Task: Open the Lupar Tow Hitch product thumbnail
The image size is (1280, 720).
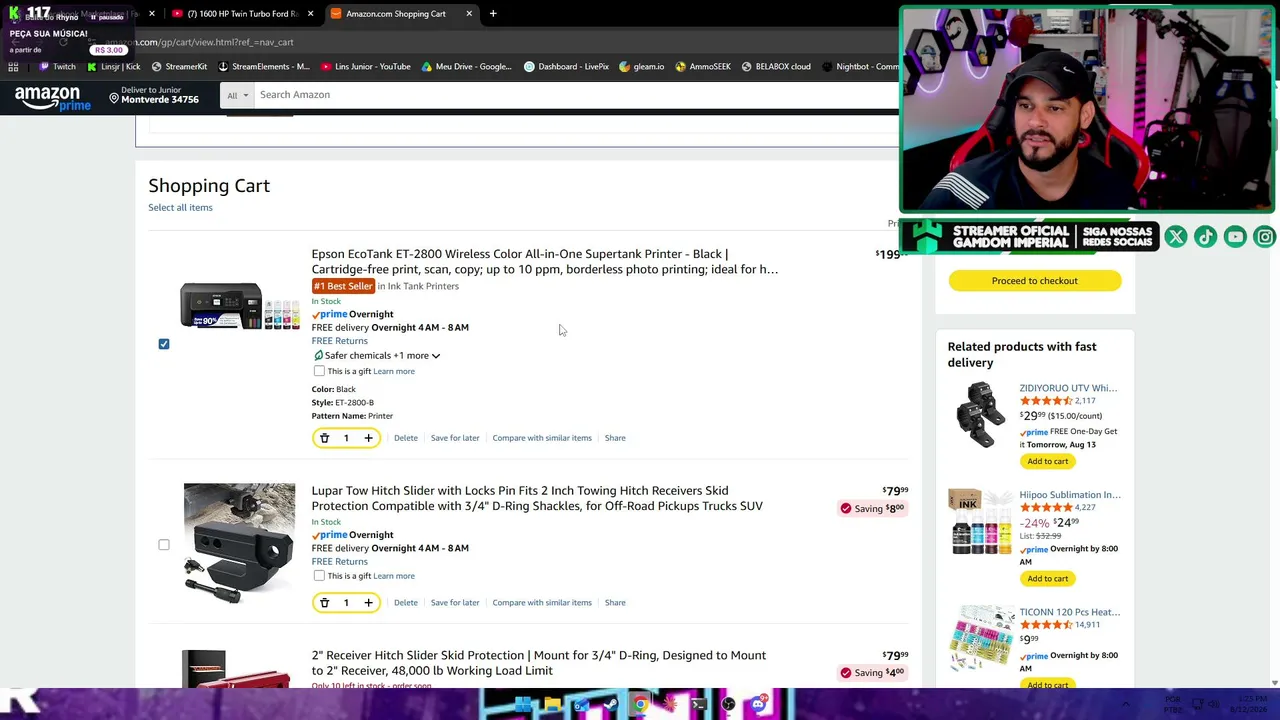Action: 239,544
